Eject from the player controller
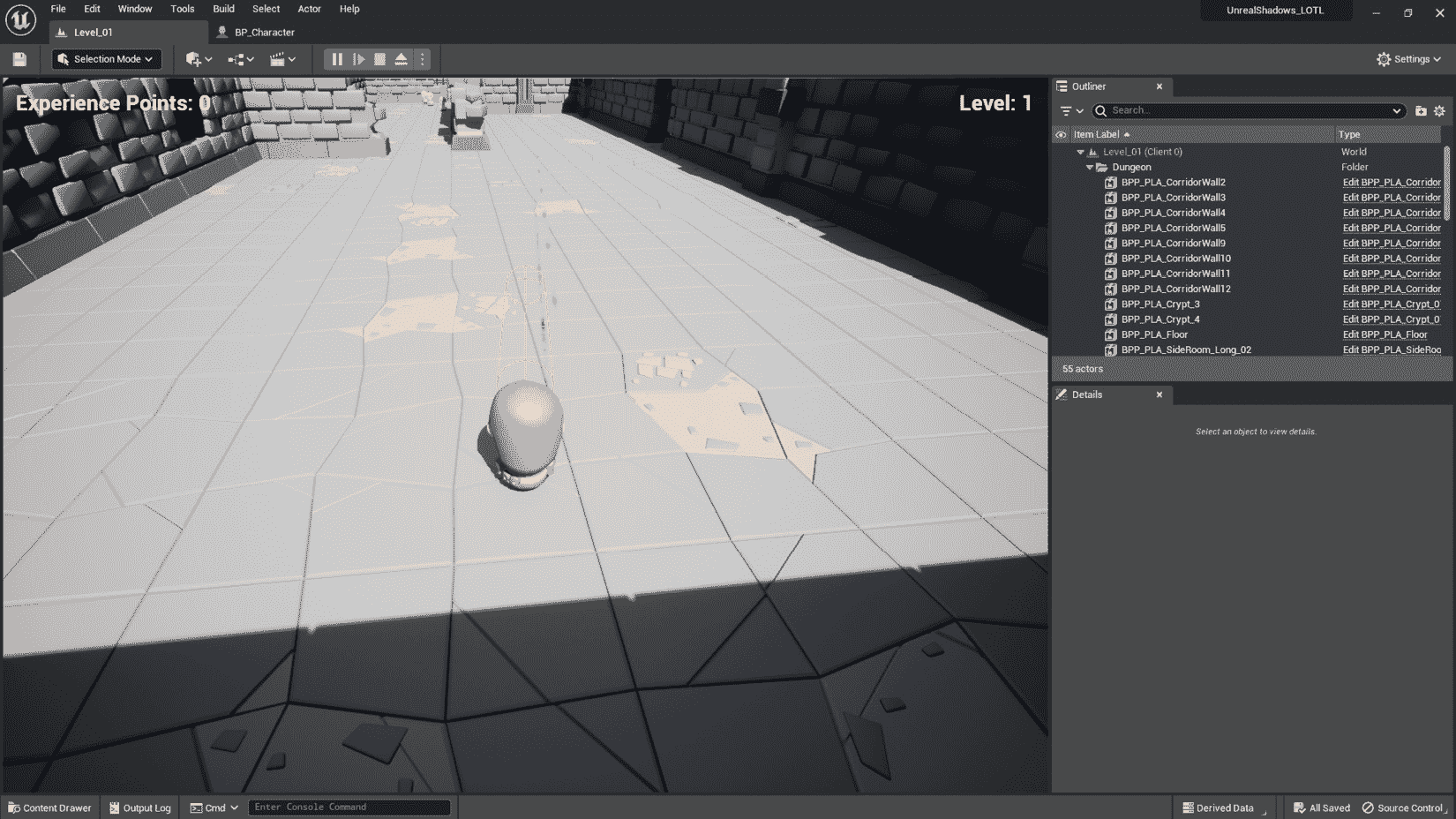Screen dimensions: 1456x819 coord(401,59)
